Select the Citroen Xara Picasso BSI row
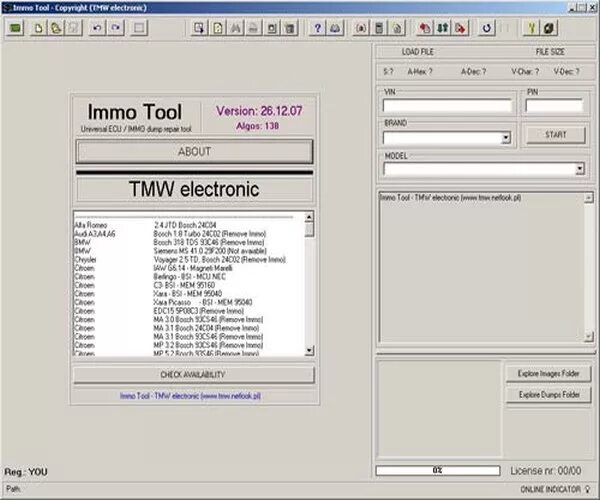 pos(189,302)
